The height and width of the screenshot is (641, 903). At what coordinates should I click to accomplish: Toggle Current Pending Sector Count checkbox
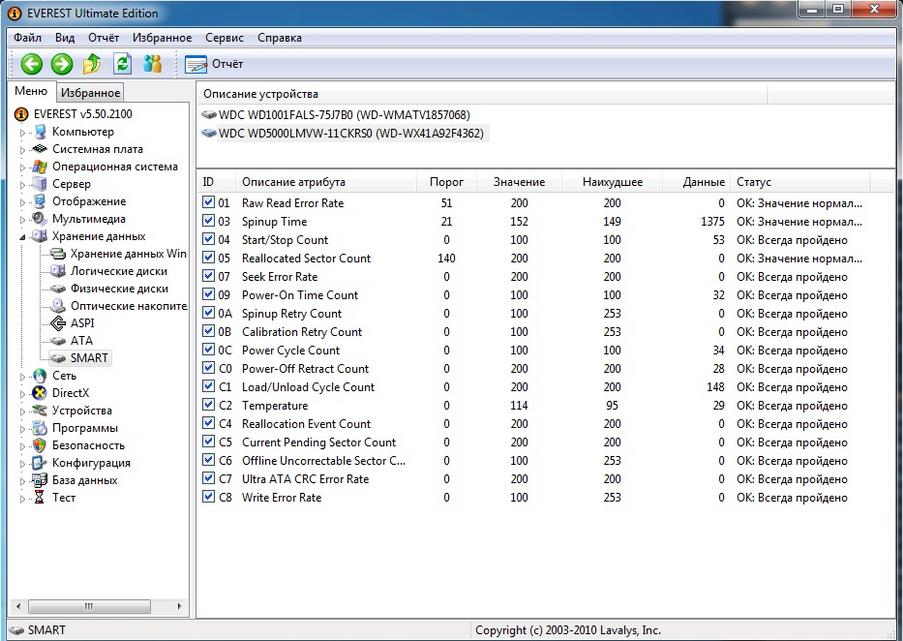(x=208, y=442)
